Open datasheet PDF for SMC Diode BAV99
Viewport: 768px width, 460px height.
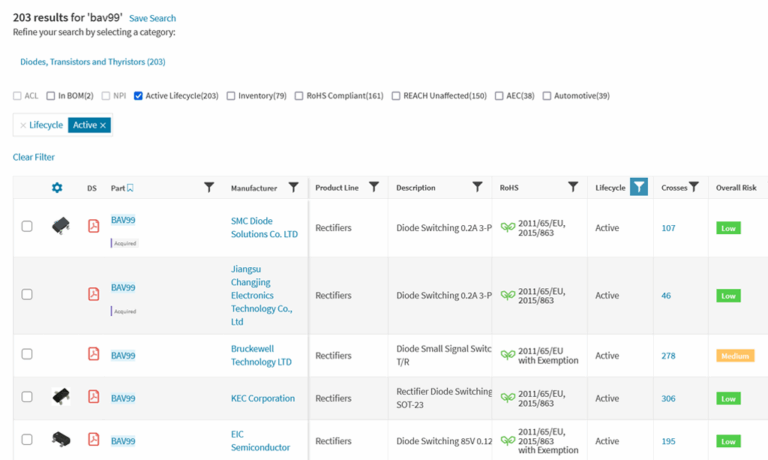click(x=94, y=226)
